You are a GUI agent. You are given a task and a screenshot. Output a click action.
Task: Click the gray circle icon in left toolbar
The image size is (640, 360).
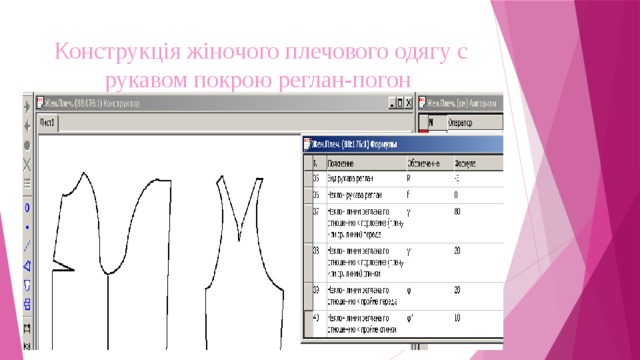tap(27, 145)
